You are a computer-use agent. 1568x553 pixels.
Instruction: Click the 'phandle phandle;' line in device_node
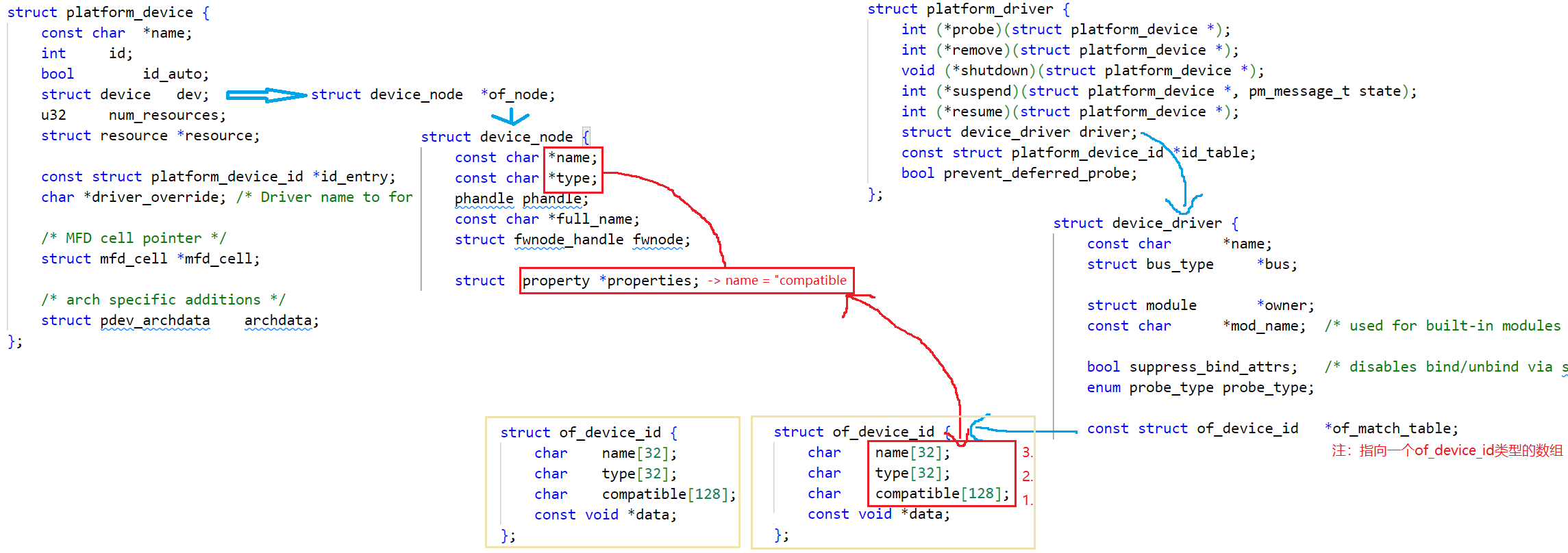(x=521, y=198)
